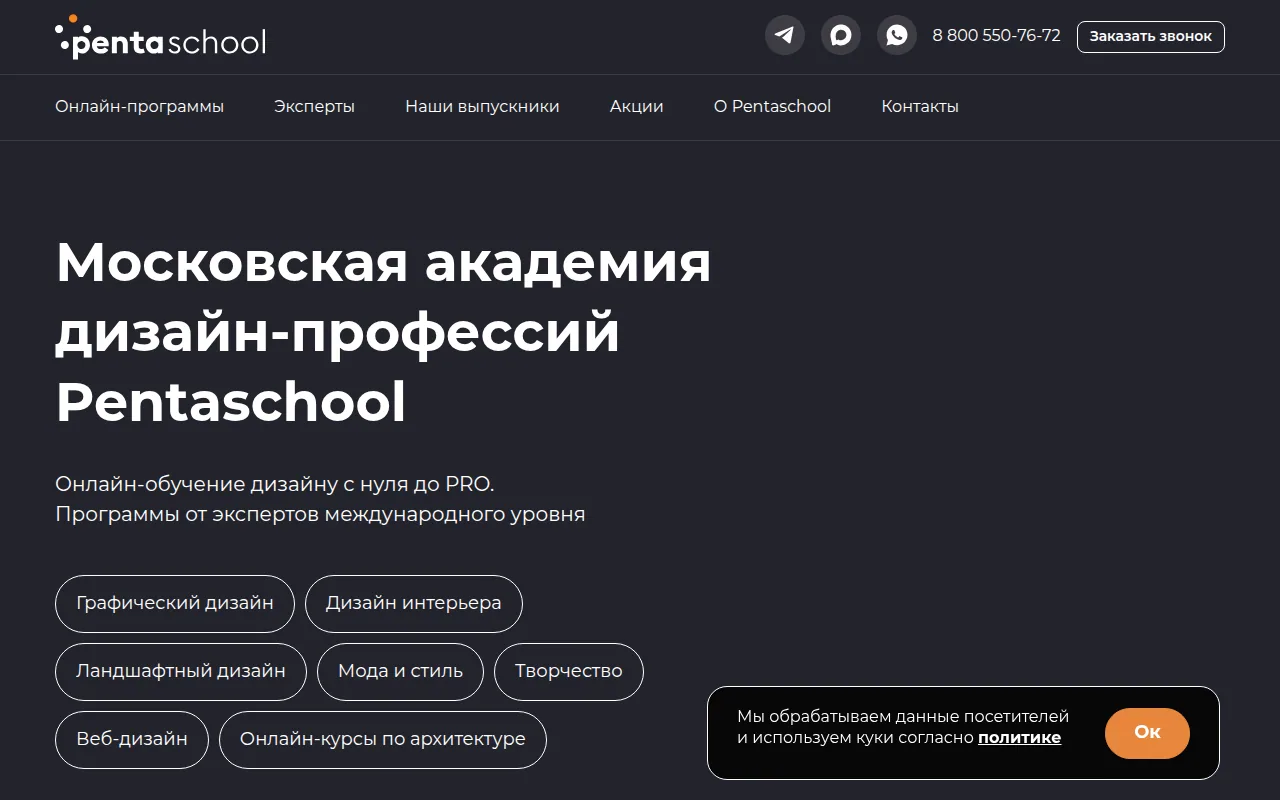Select the Ландшафтный дизайн category
Viewport: 1280px width, 800px height.
pos(181,672)
